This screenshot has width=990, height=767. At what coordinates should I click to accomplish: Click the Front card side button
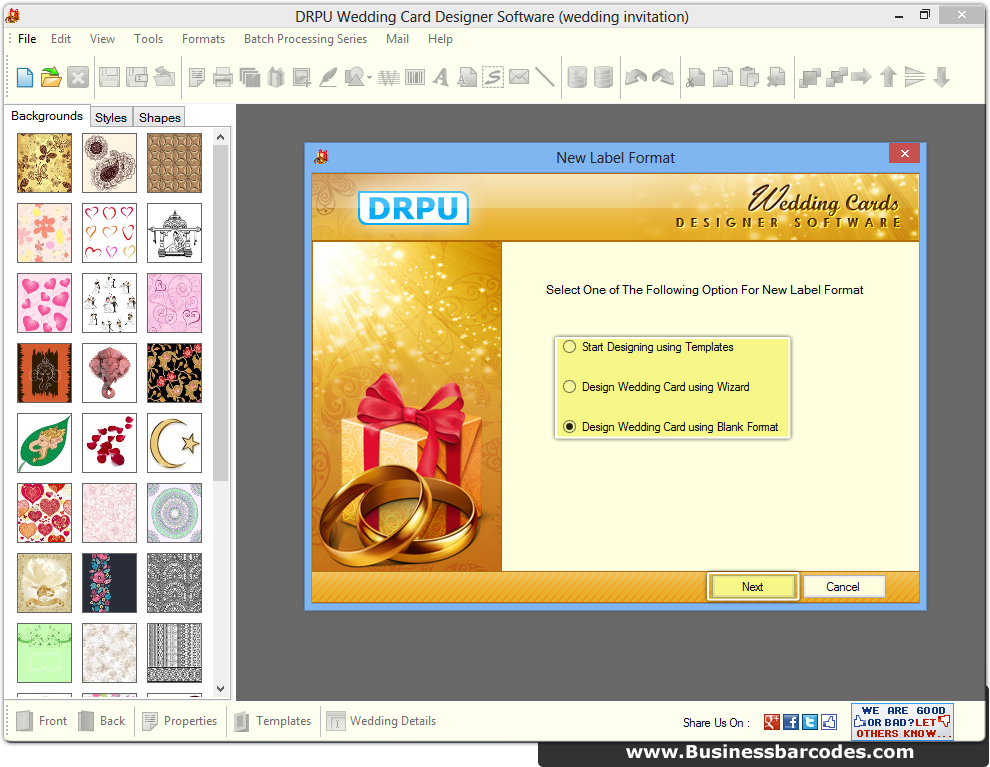42,721
